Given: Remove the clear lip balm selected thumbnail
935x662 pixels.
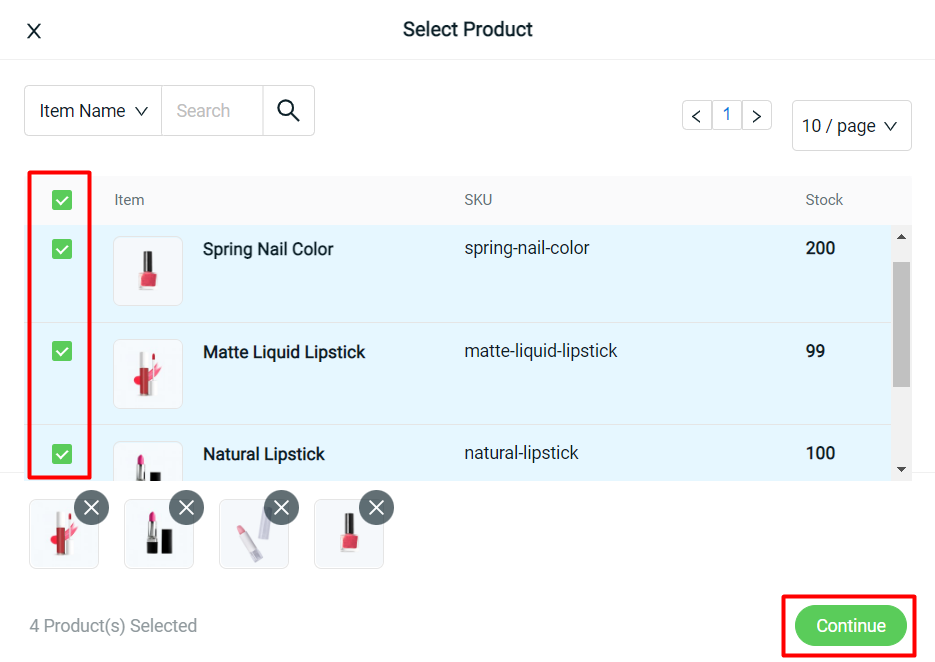Looking at the screenshot, I should 281,508.
